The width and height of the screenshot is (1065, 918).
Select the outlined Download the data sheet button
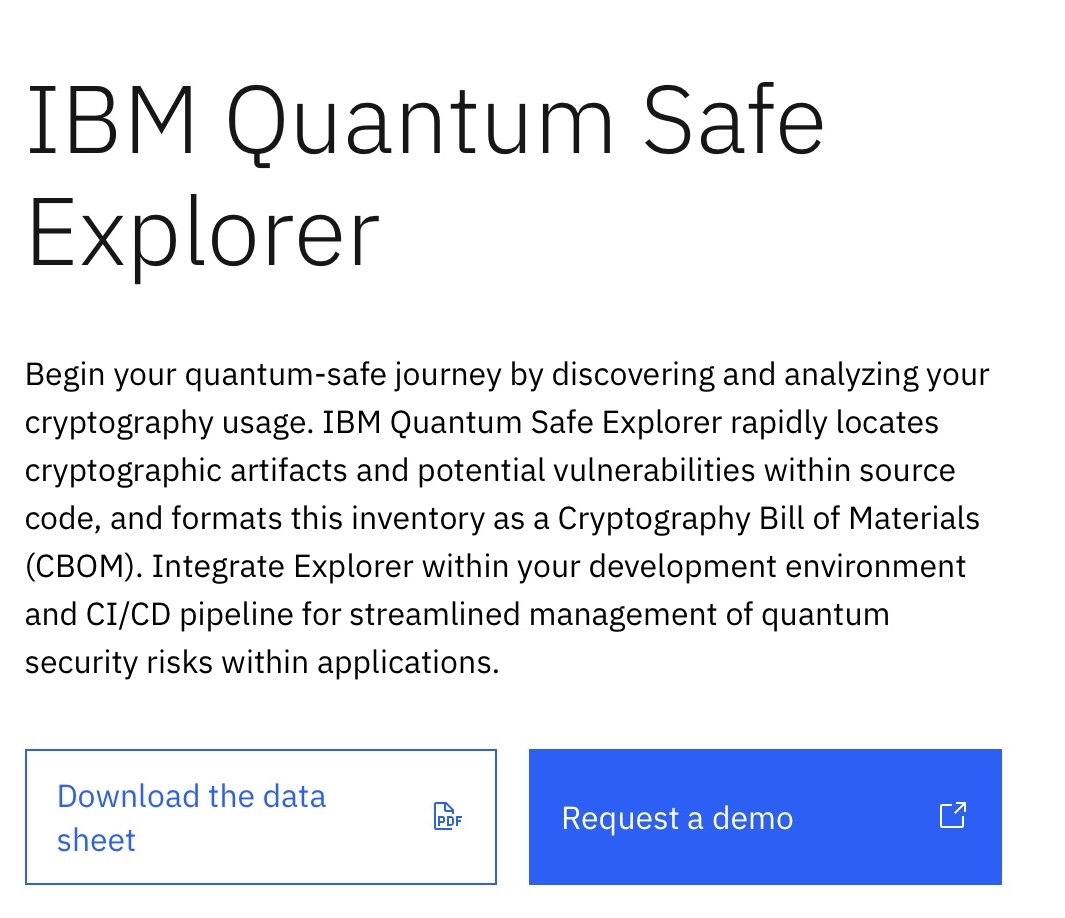[x=260, y=817]
